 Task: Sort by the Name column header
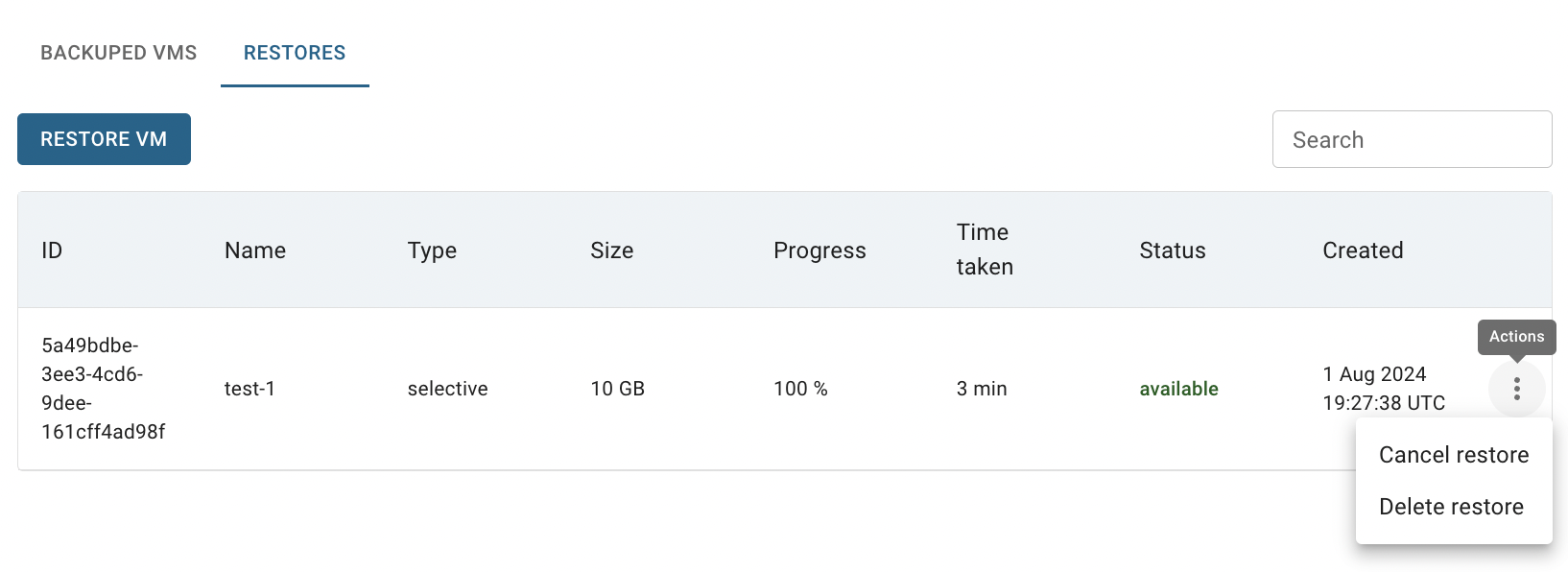[255, 250]
